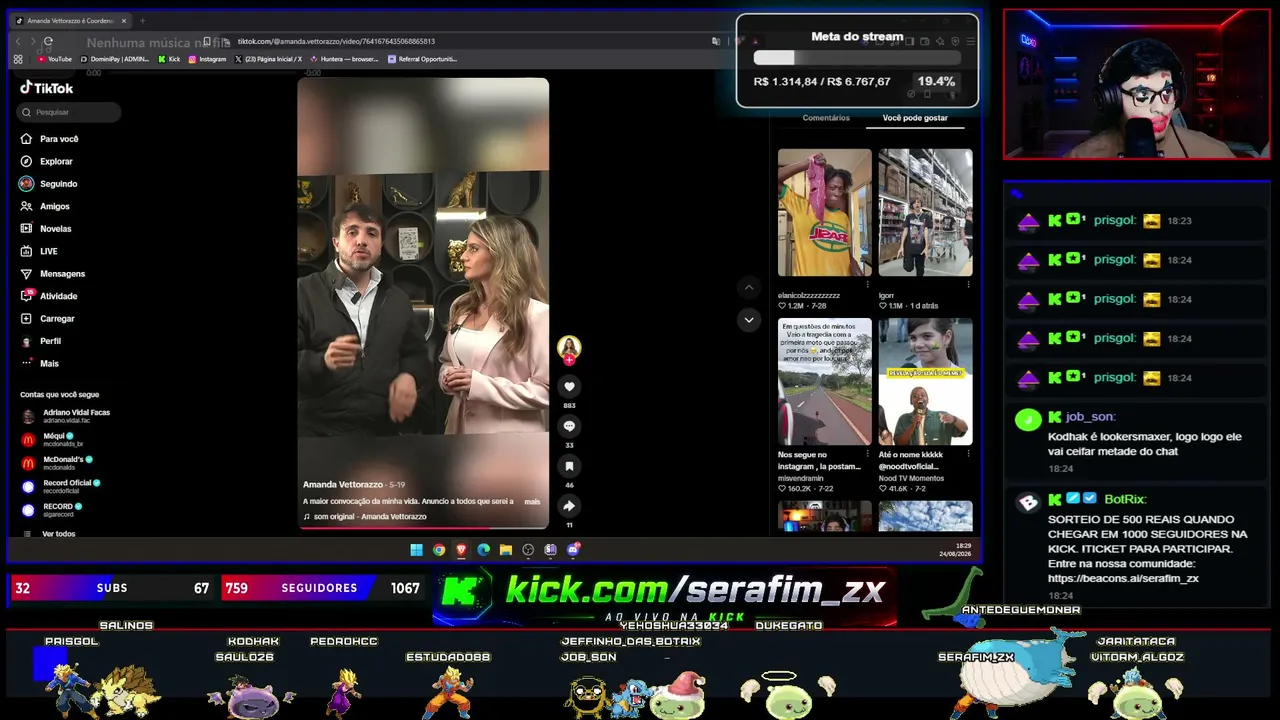Open Microsoft Edge from the taskbar
The width and height of the screenshot is (1280, 720).
pos(484,550)
